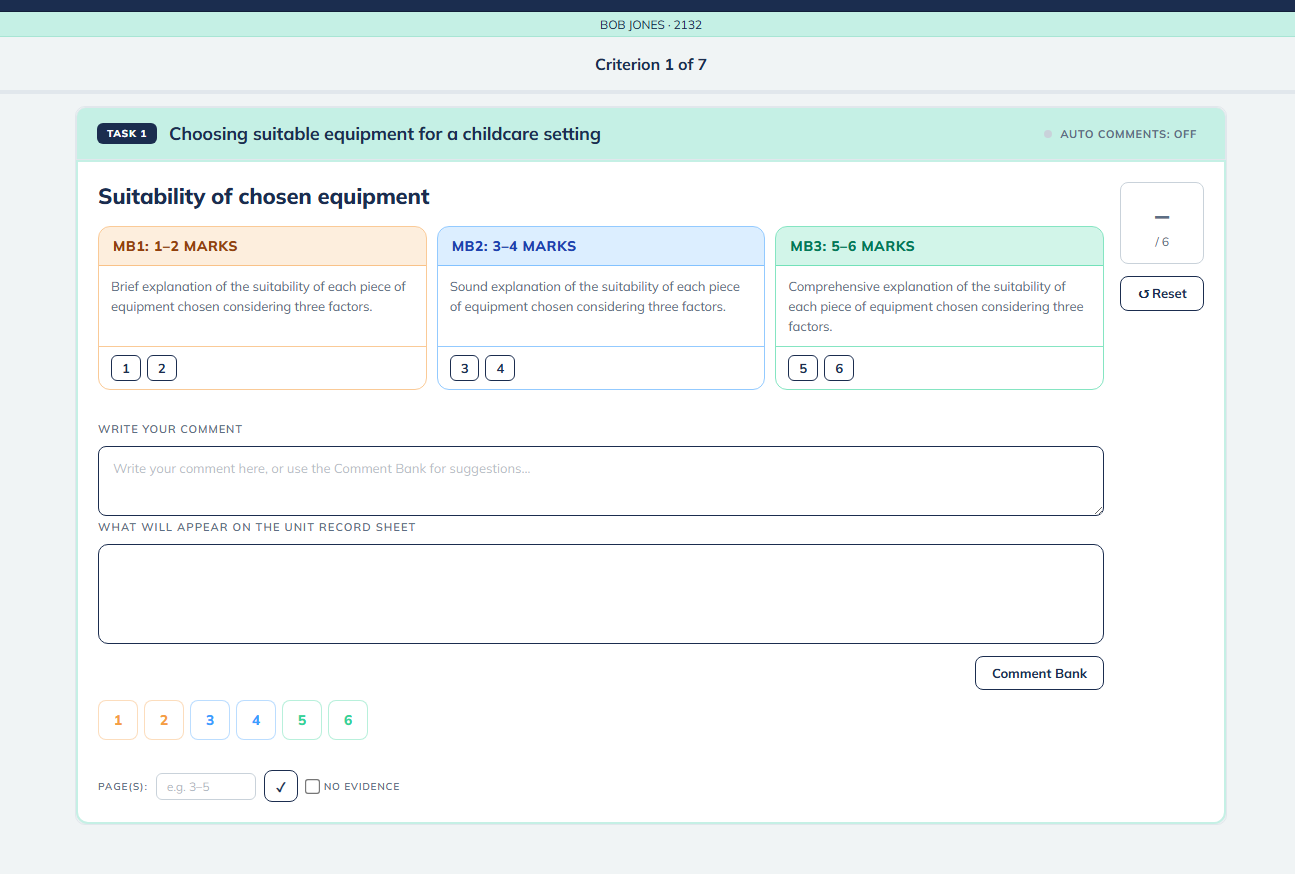Click the green 6 quick-mark swatch
1295x874 pixels.
pos(348,720)
